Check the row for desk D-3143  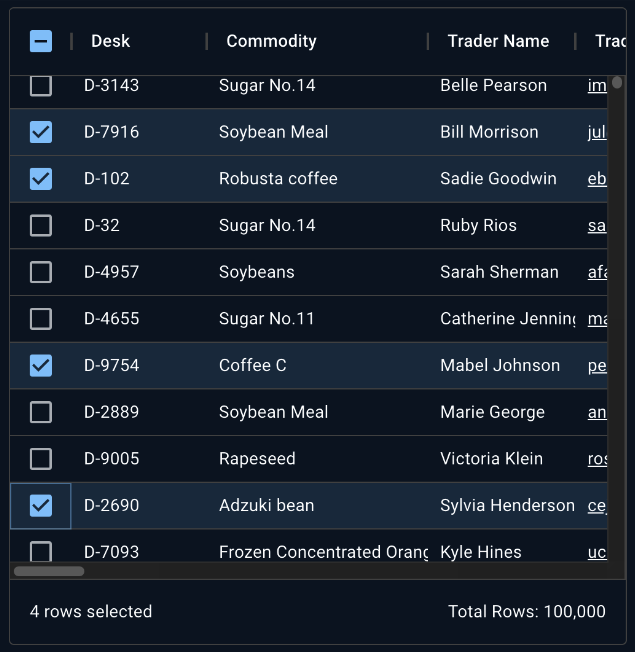pyautogui.click(x=41, y=86)
